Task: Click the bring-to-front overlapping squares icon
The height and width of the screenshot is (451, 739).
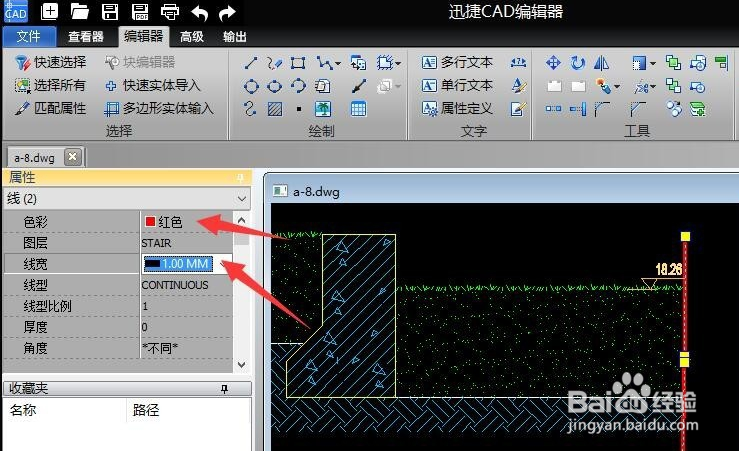Action: (673, 63)
